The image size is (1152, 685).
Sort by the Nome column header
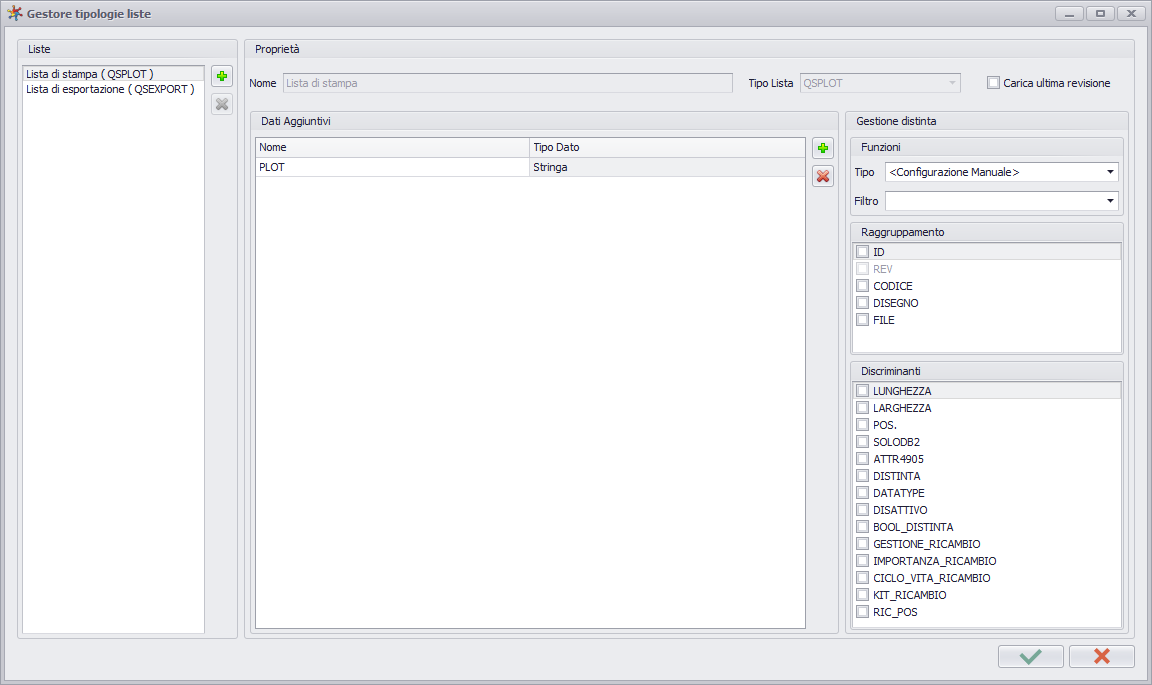[392, 148]
